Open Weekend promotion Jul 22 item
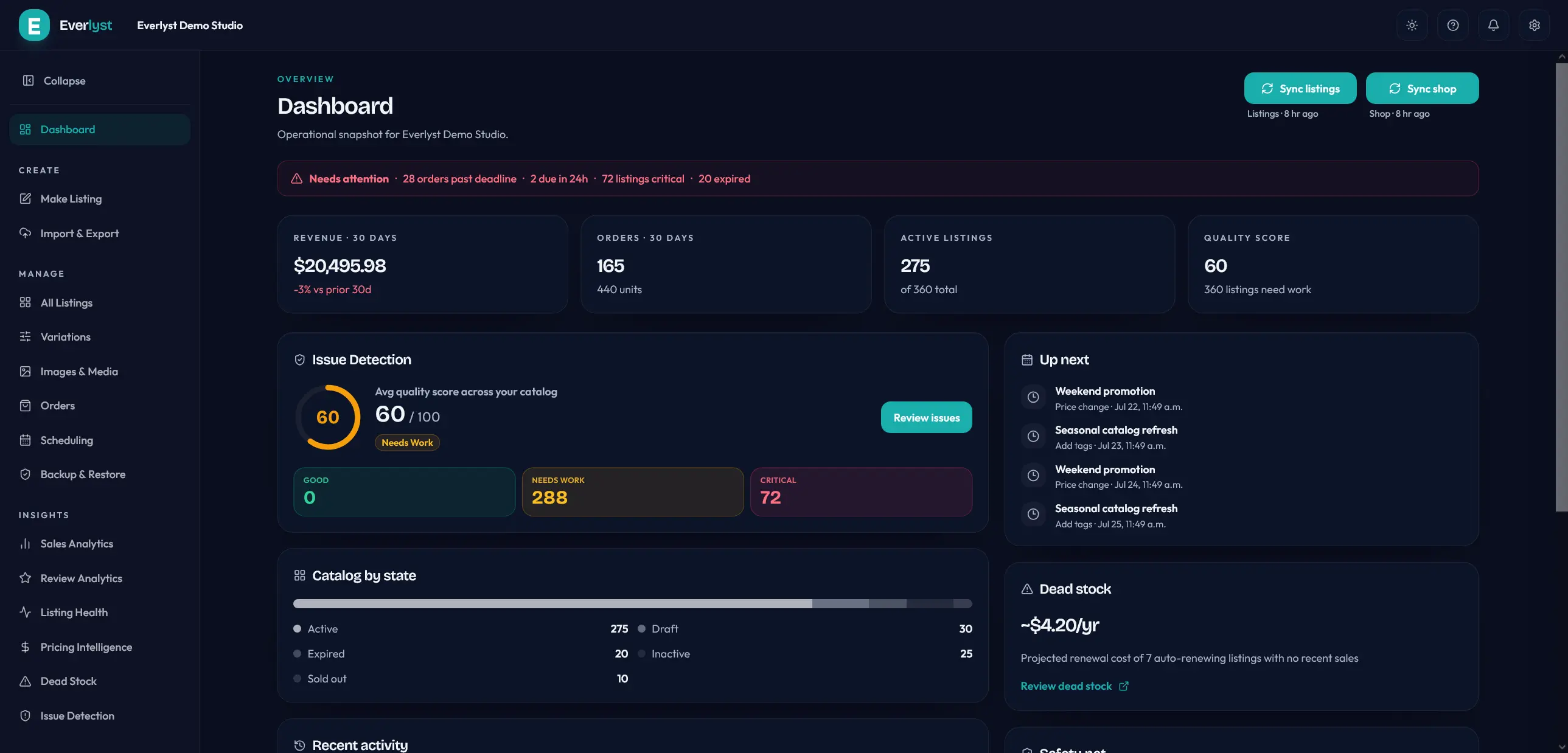The height and width of the screenshot is (753, 1568). click(1242, 398)
